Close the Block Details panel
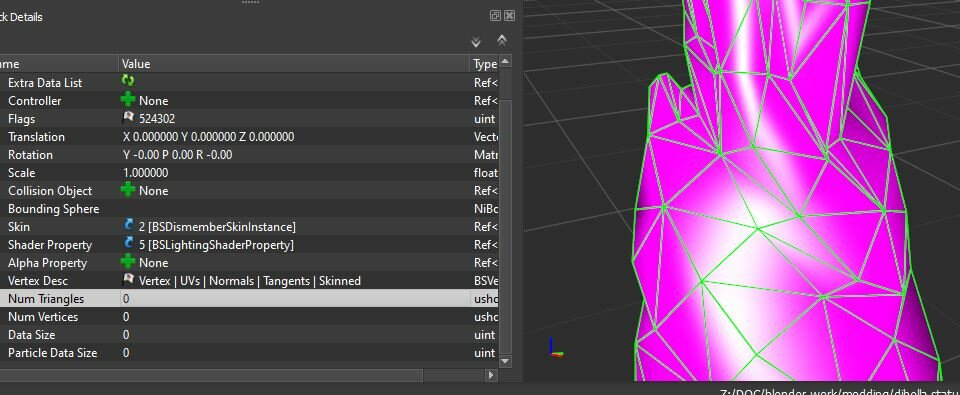 (x=509, y=16)
